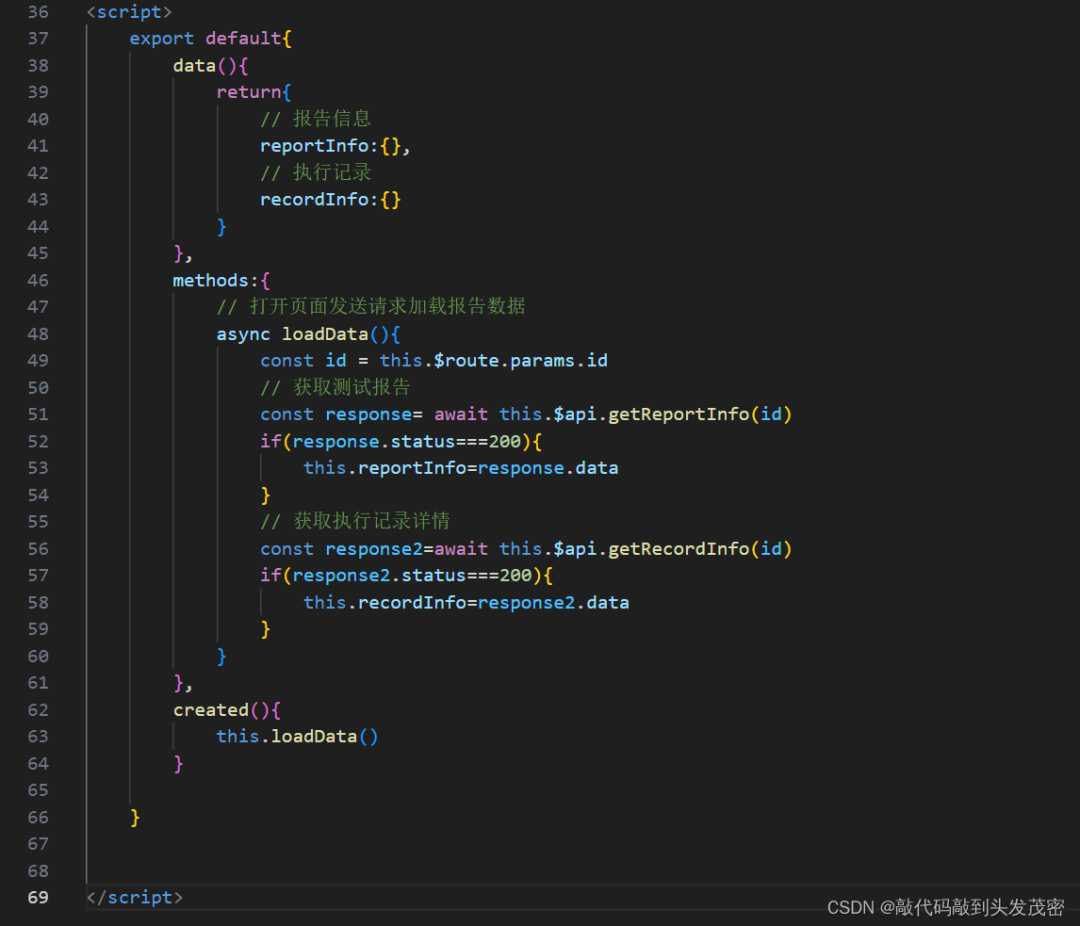Click the opening <script> tag

(129, 12)
